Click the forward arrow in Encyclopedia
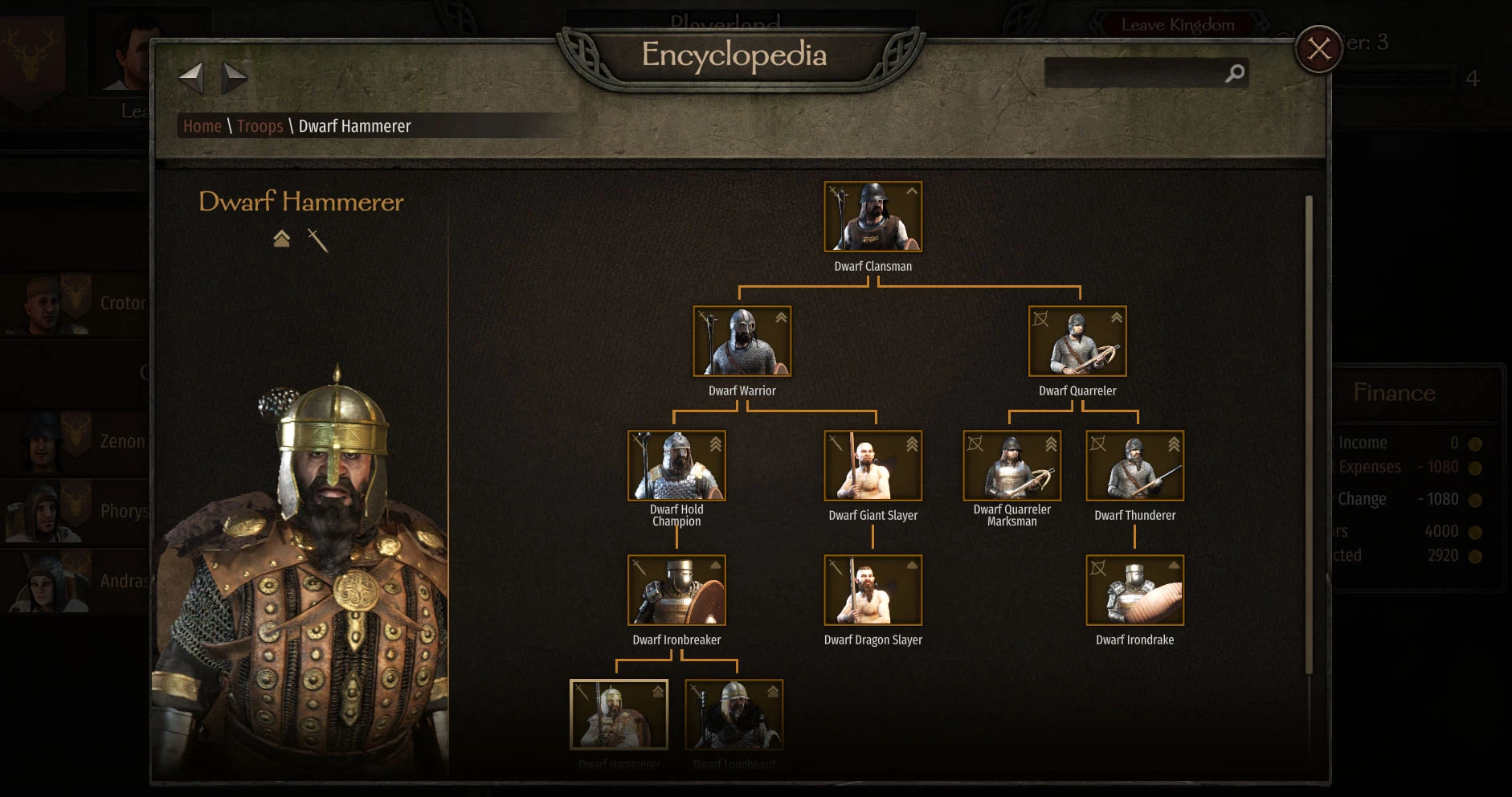 click(x=234, y=78)
